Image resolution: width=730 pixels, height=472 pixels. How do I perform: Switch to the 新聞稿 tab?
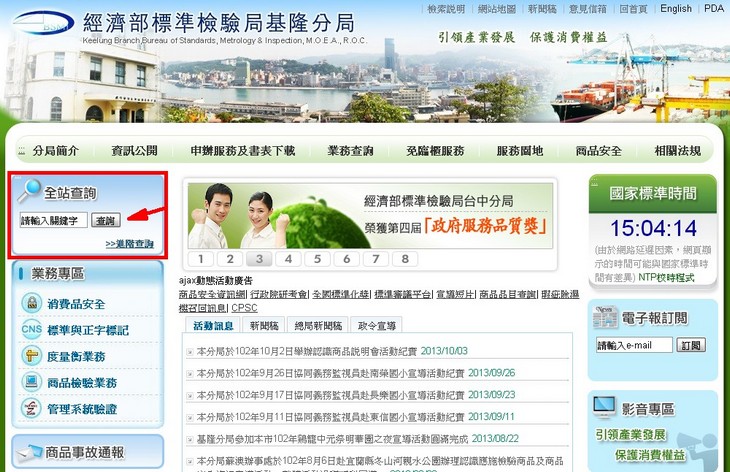tap(264, 325)
